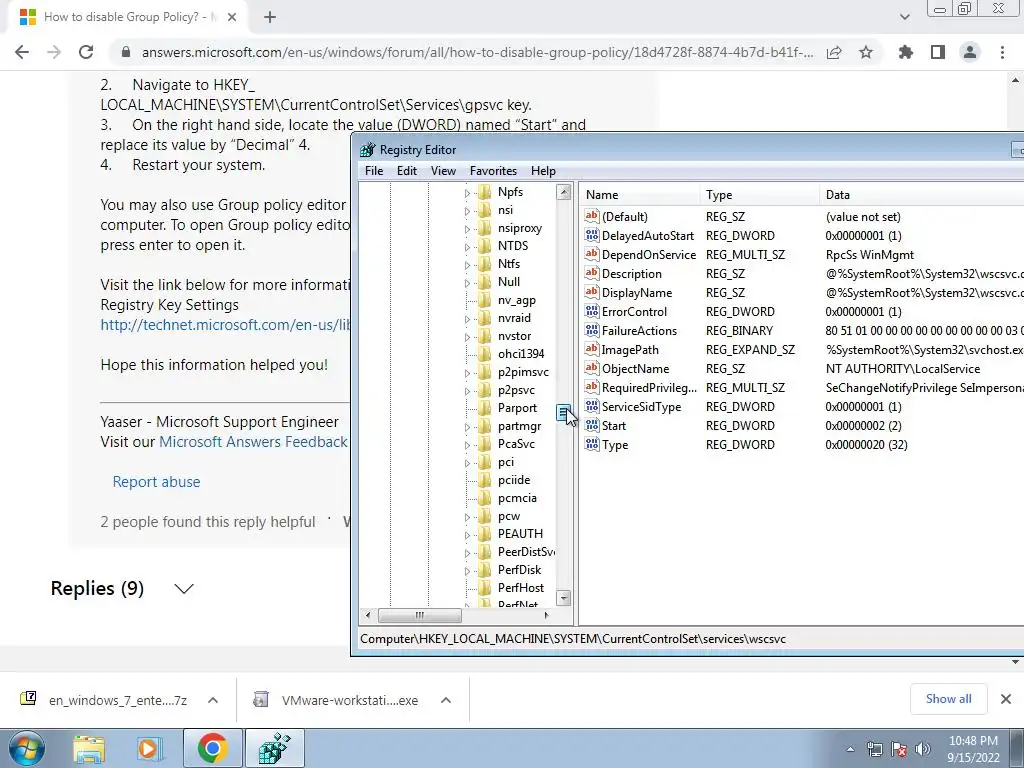The width and height of the screenshot is (1024, 768).
Task: Open the Chrome extensions puzzle icon
Action: [x=906, y=52]
